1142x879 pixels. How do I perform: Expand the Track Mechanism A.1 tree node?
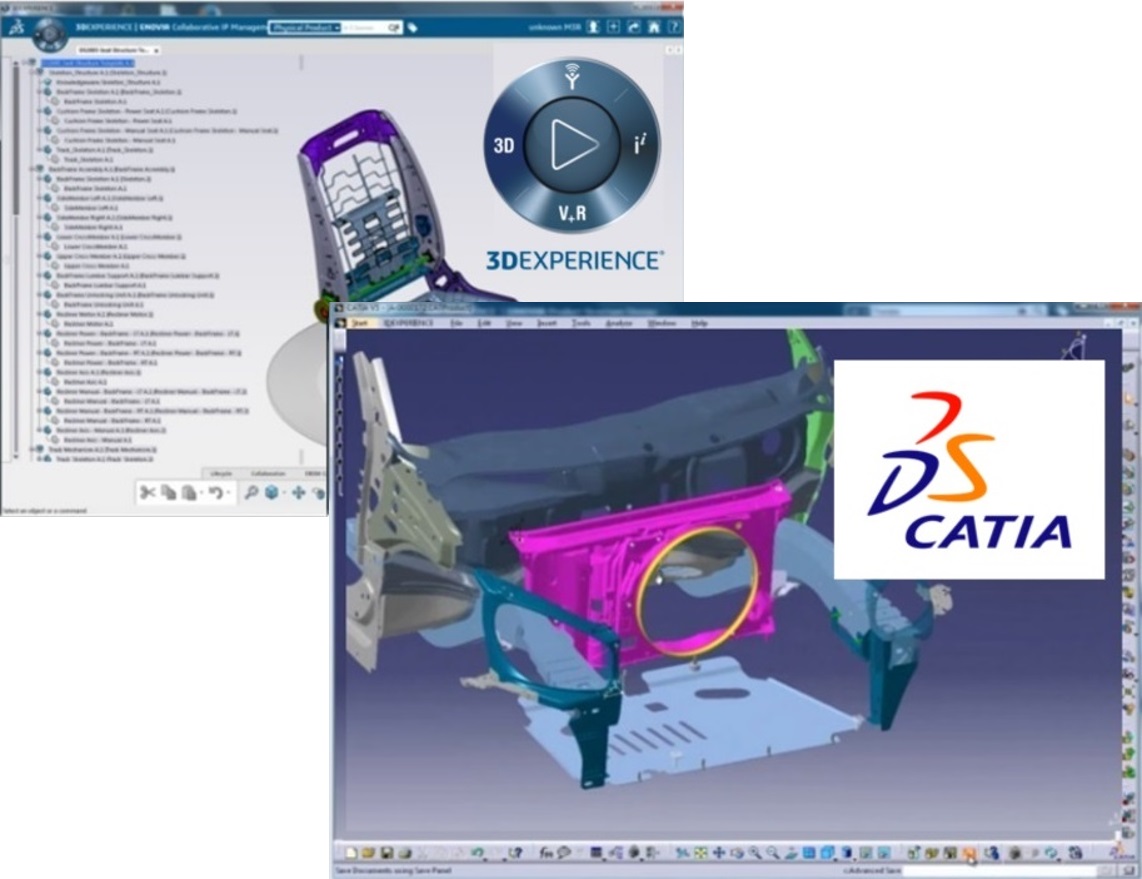point(32,449)
